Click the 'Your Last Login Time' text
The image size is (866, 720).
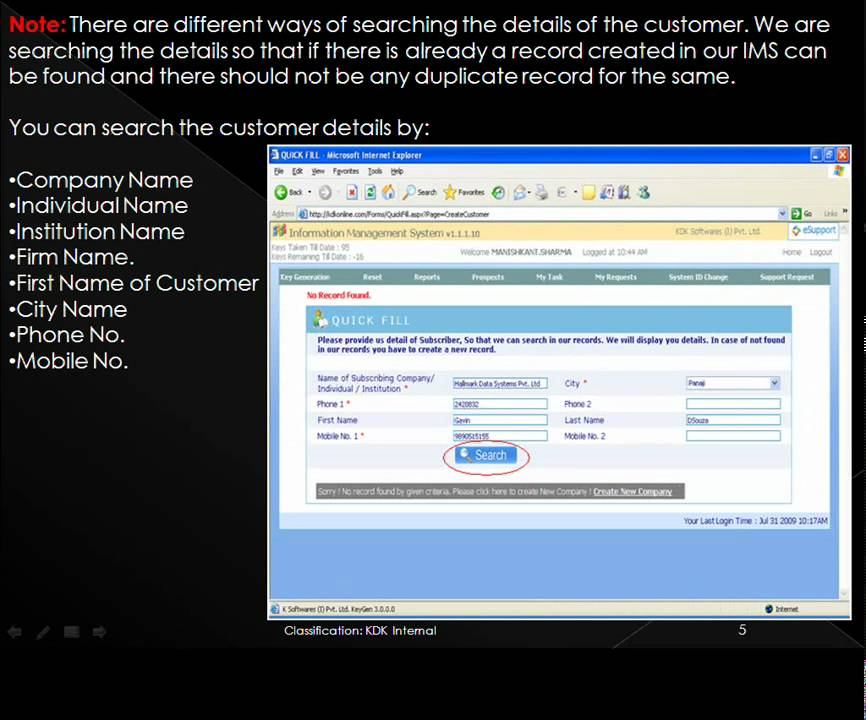755,521
